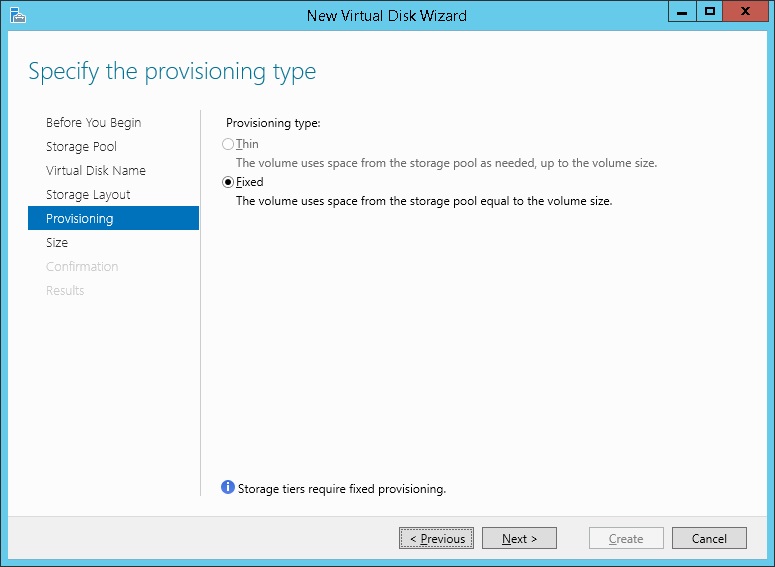Go to Before You Begin step
This screenshot has width=775, height=567.
(x=93, y=123)
